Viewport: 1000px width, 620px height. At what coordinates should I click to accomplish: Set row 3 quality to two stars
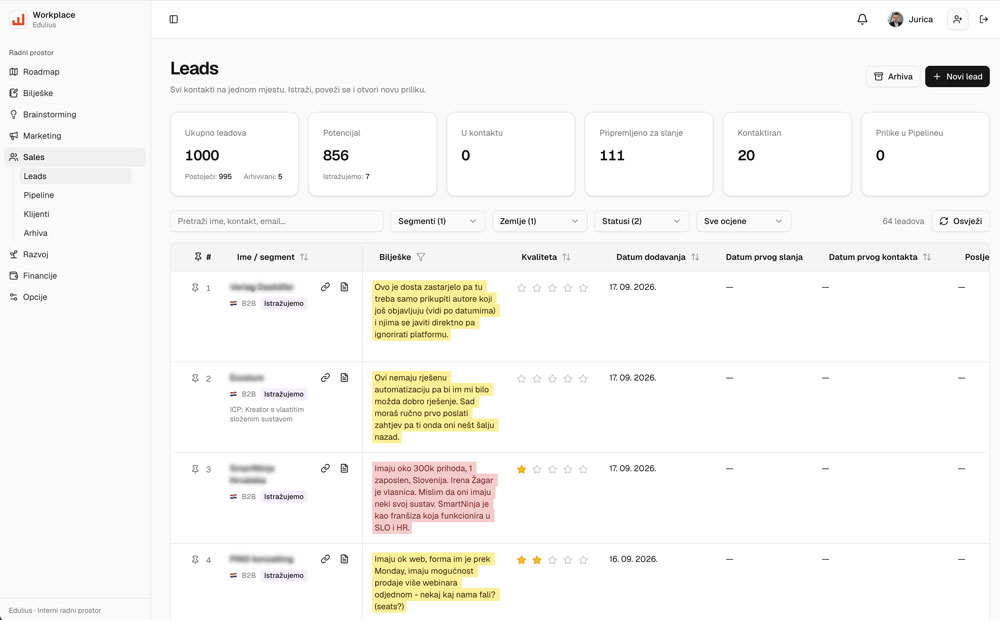pos(537,469)
